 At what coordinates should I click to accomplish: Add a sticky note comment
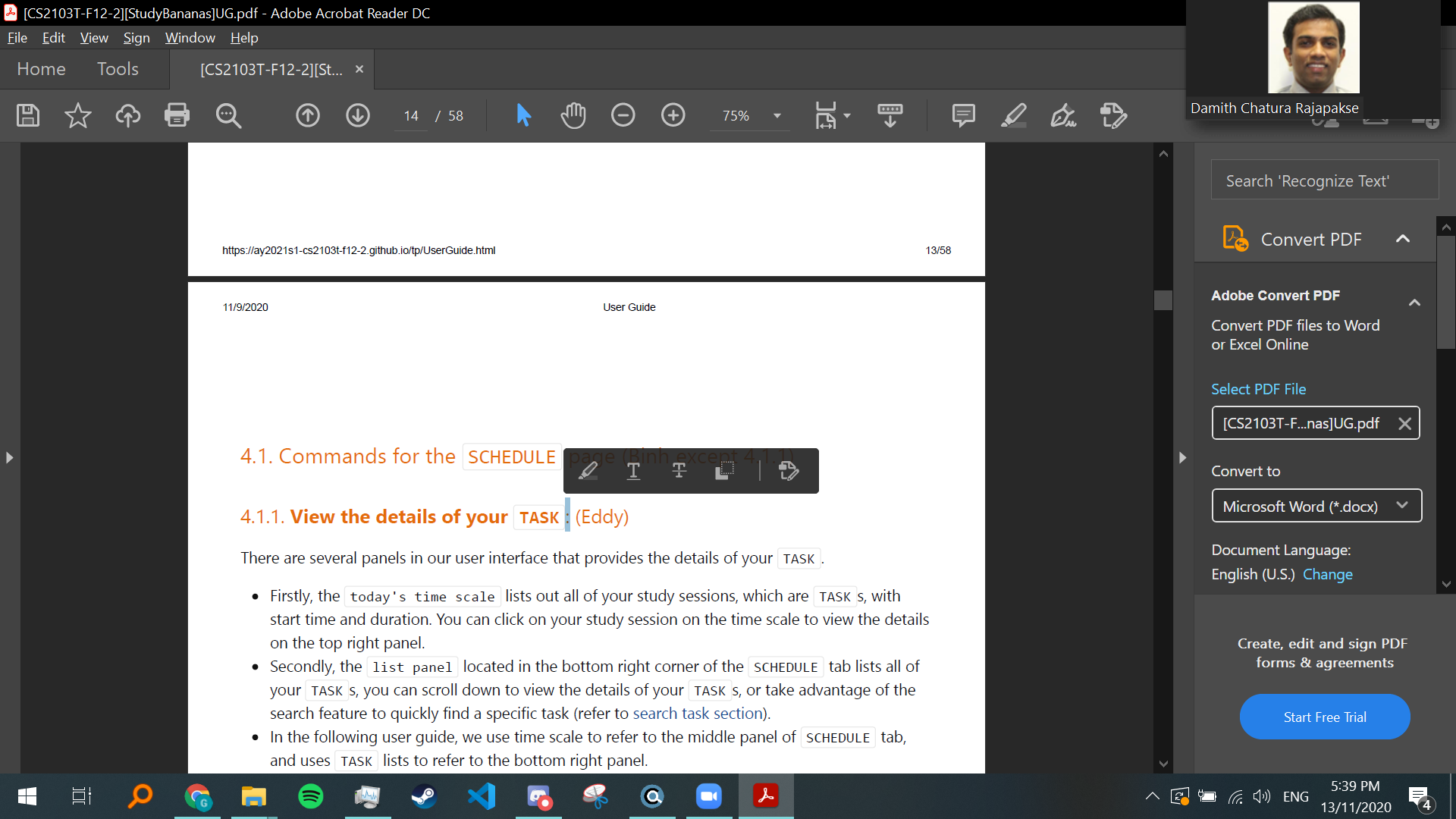point(963,115)
